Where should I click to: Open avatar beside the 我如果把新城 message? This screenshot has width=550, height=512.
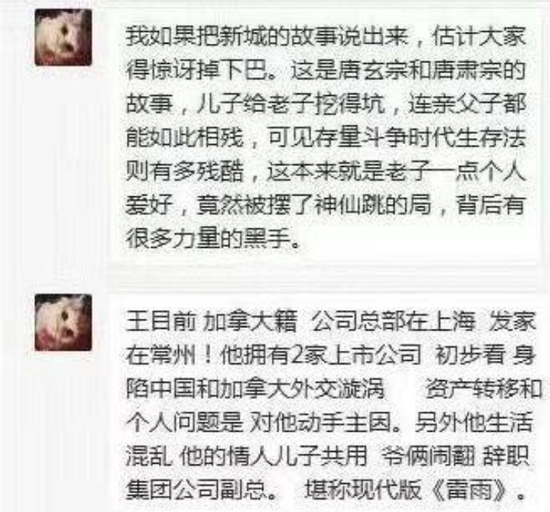63,38
